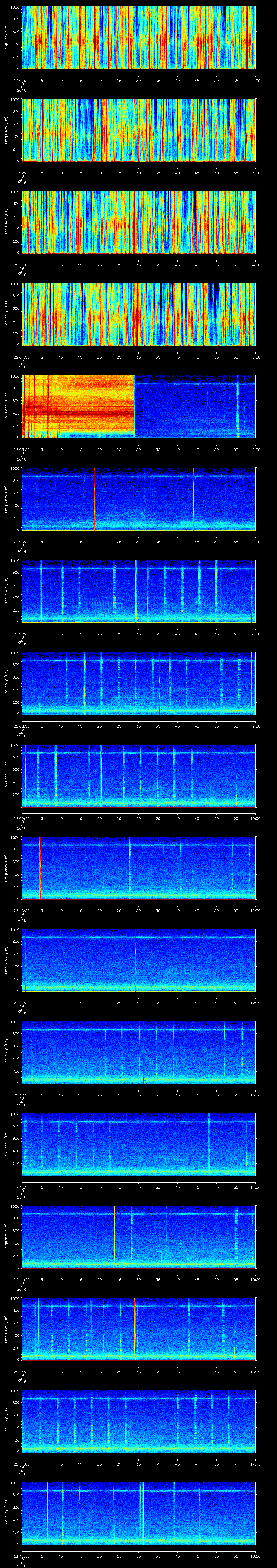Click the 18:00 end-of-axis label
Image resolution: width=277 pixels, height=1568 pixels.
[x=256, y=1556]
